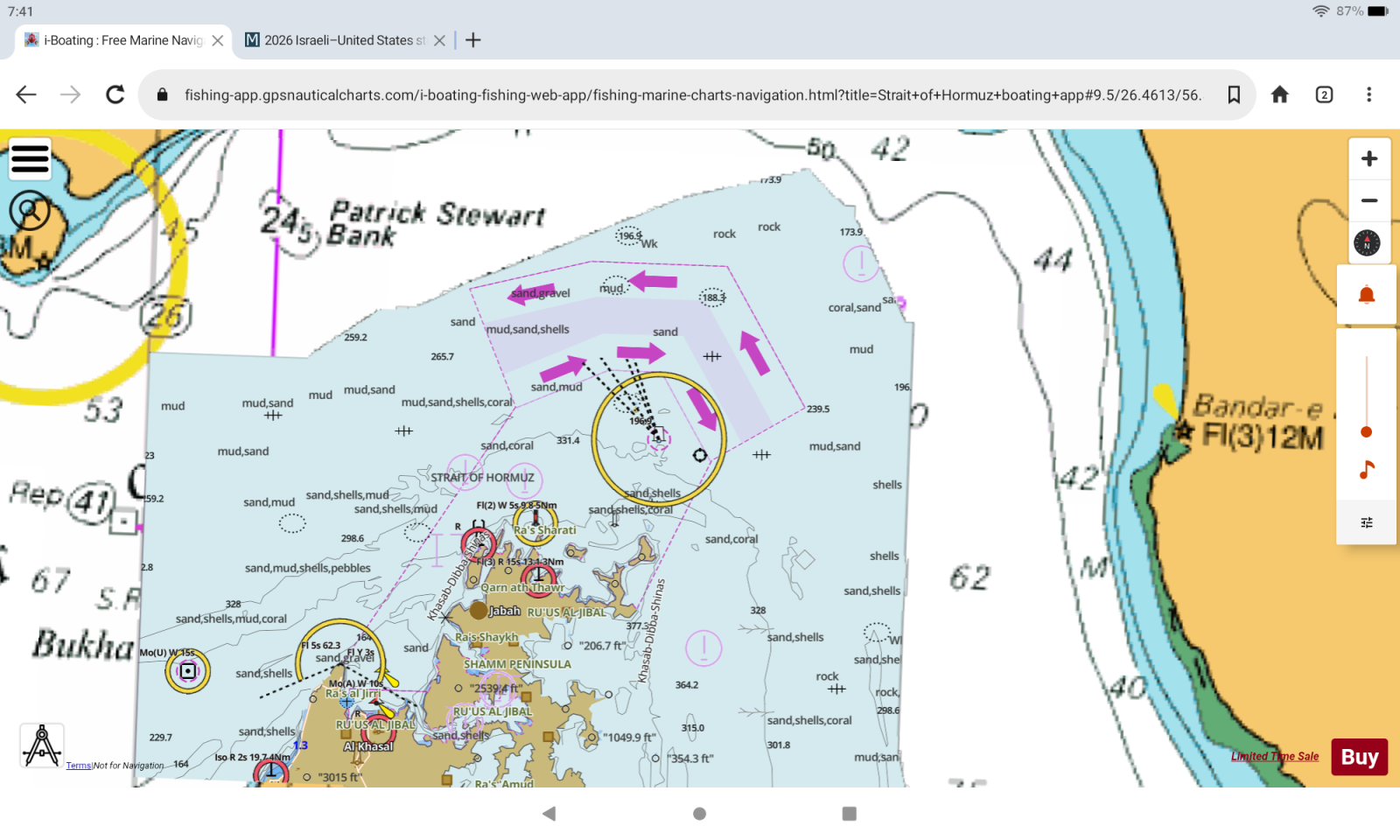Open chart display settings via sliders icon
This screenshot has height=840, width=1400.
pyautogui.click(x=1366, y=521)
